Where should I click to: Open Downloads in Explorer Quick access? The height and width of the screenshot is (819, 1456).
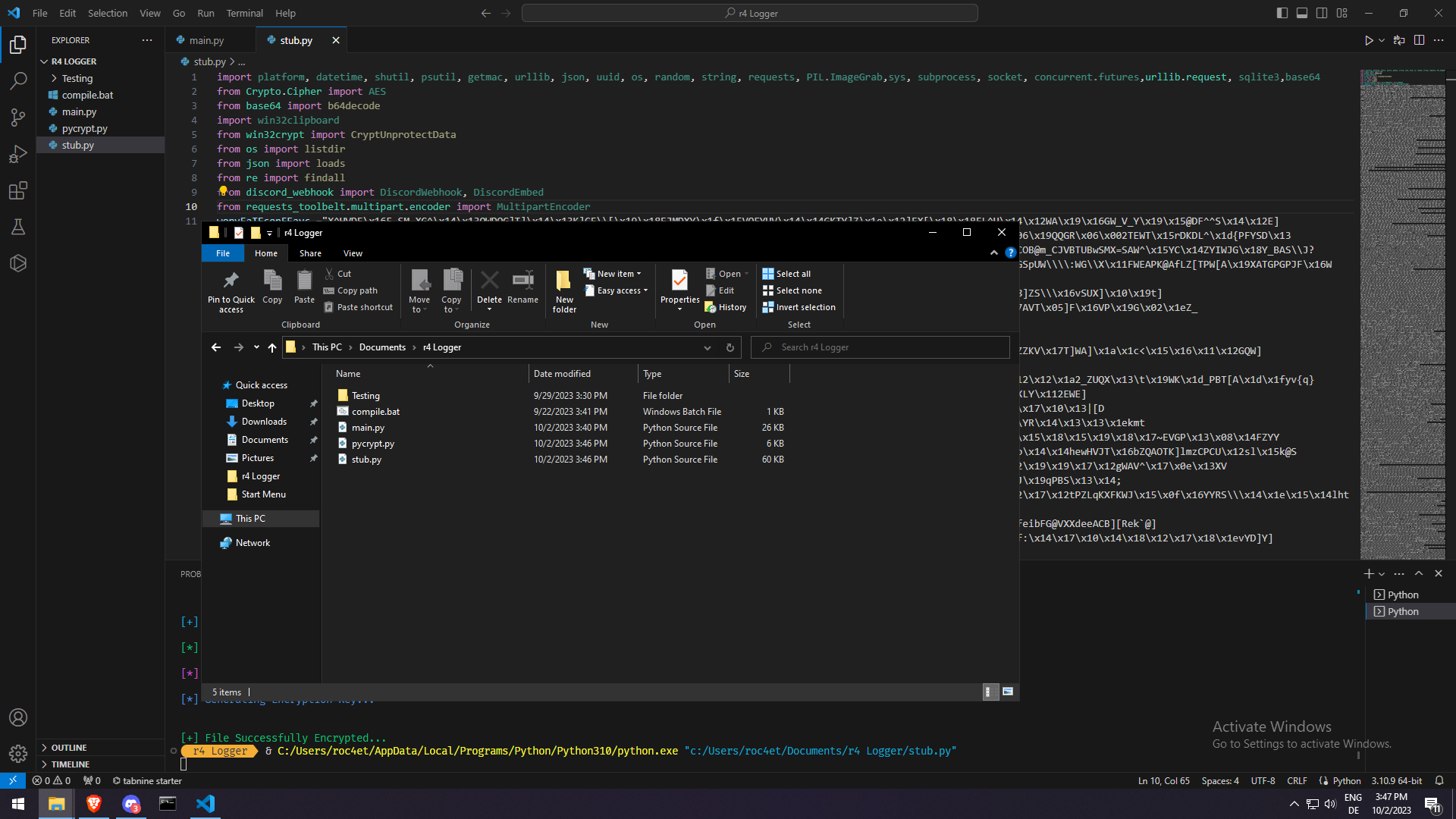(264, 422)
